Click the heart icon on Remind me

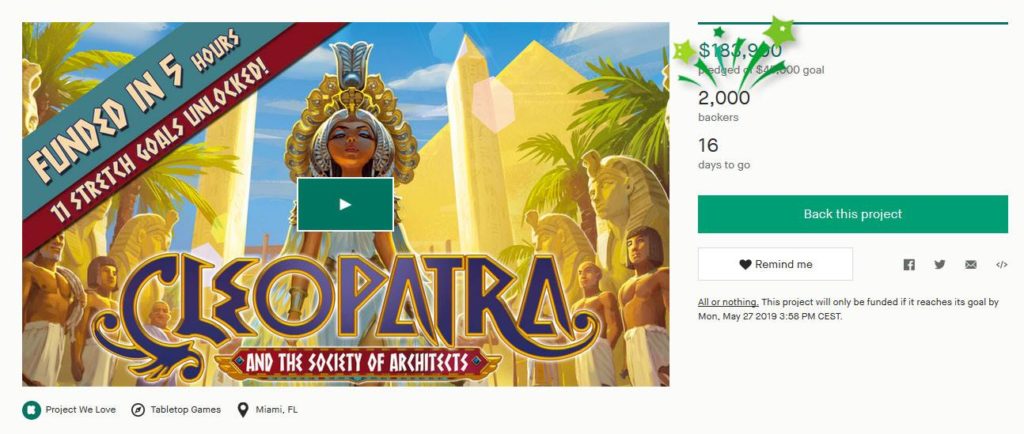[x=745, y=264]
